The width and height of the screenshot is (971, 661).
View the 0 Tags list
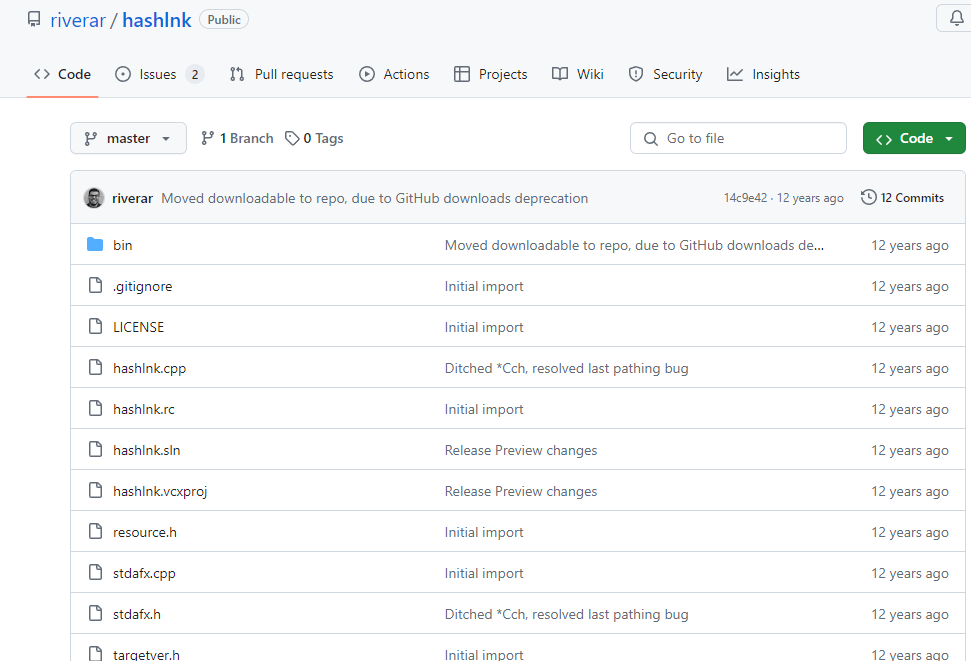[x=314, y=138]
